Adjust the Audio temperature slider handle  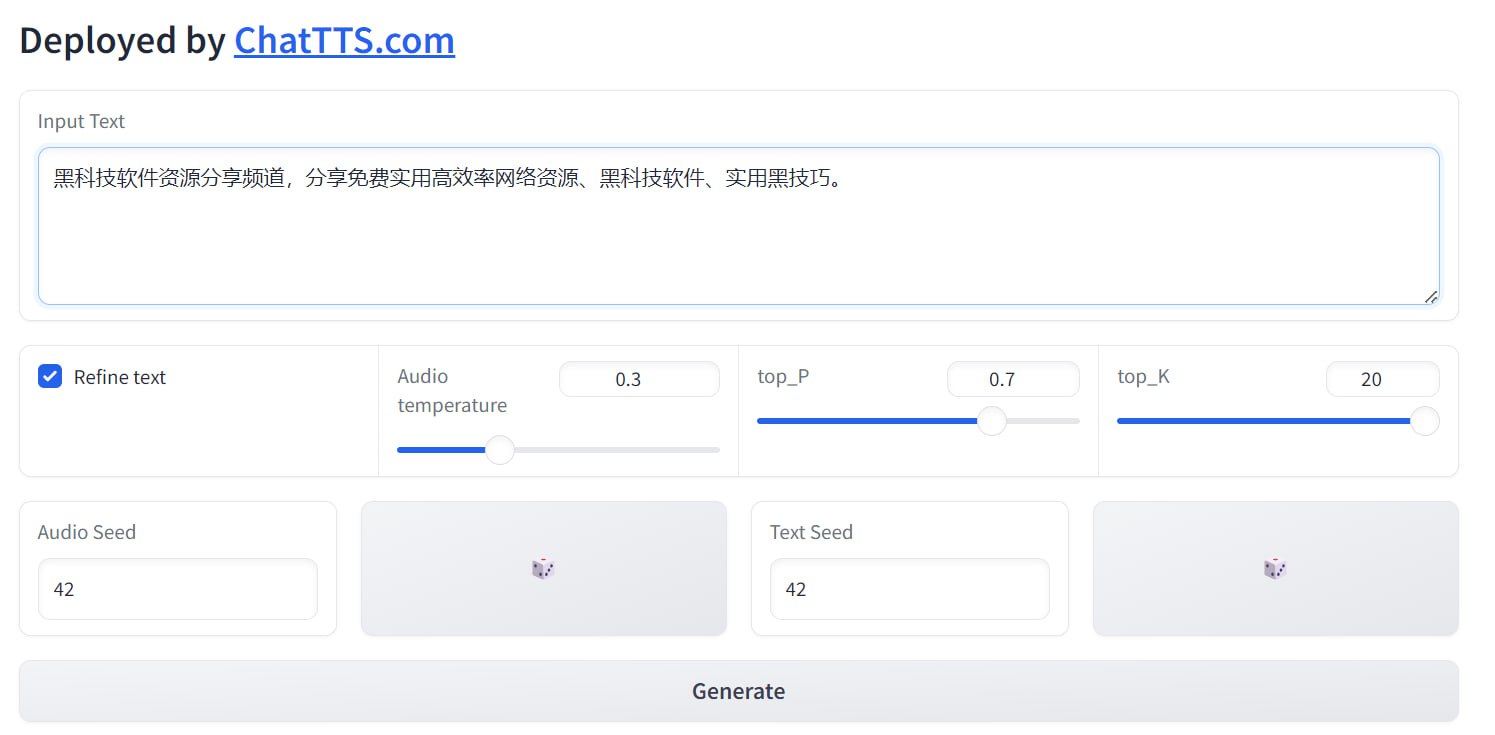(x=499, y=450)
